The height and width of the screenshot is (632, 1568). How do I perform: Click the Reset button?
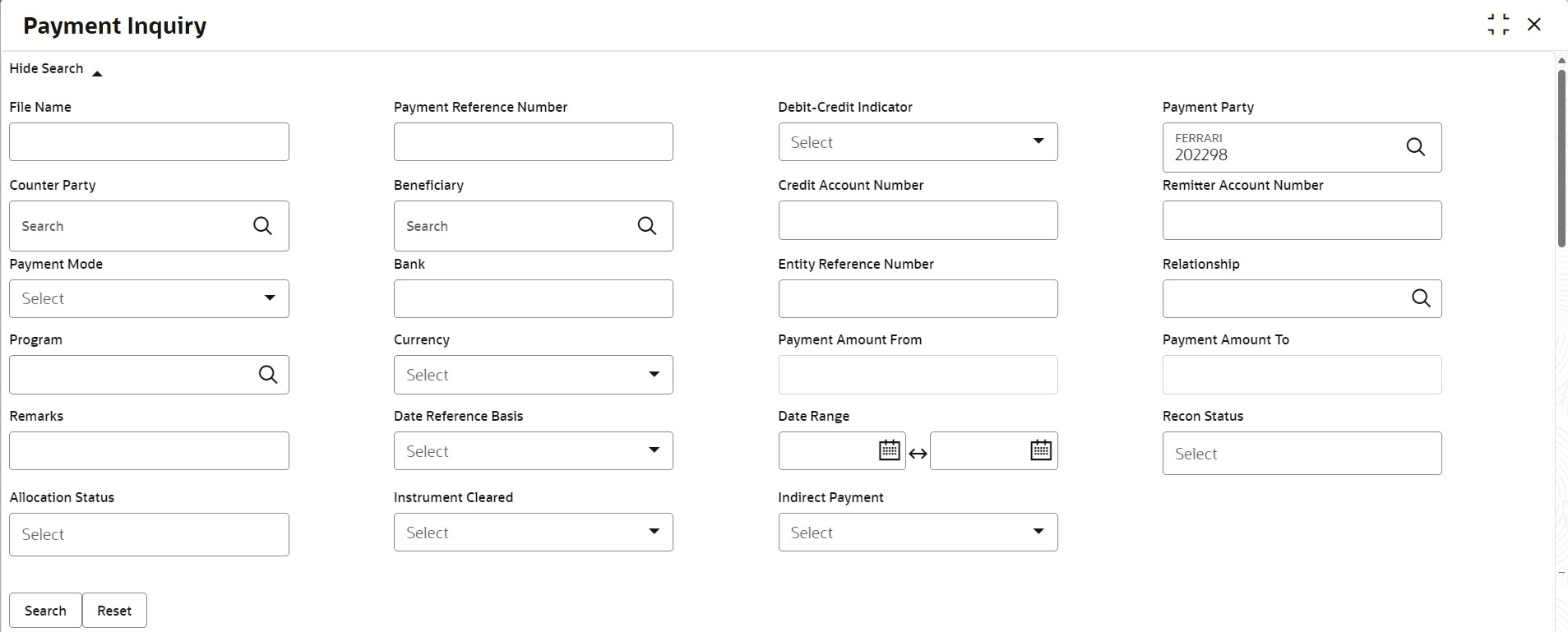click(114, 611)
